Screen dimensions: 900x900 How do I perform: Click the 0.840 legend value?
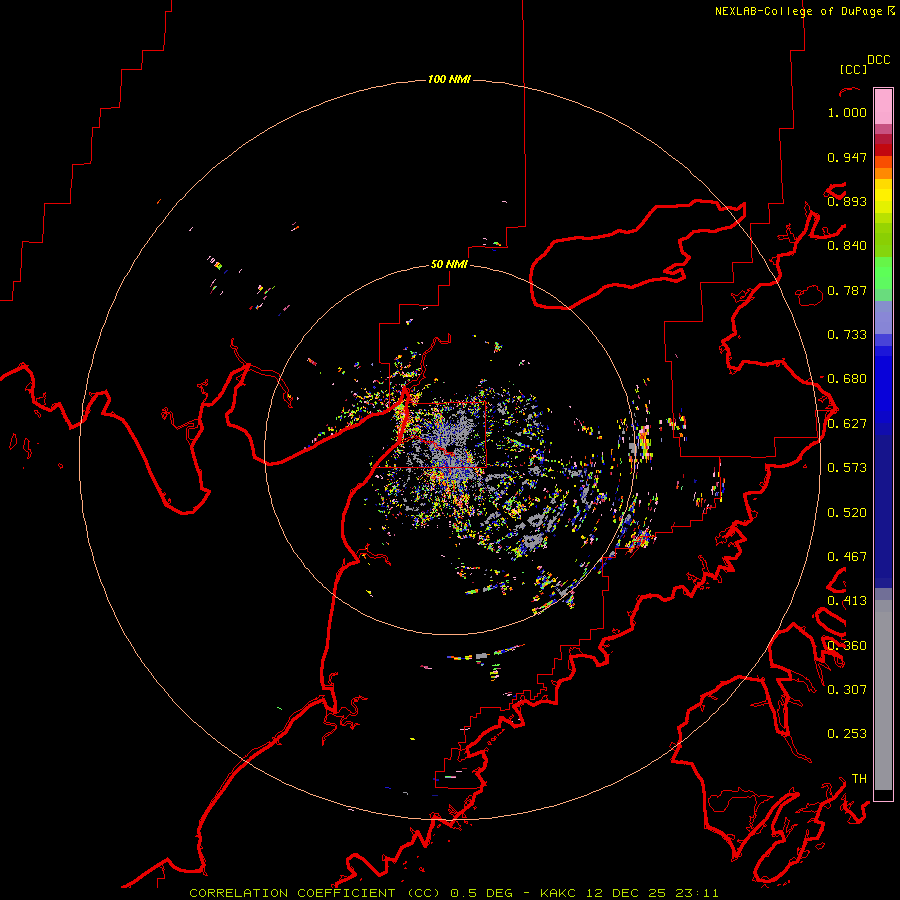point(847,246)
